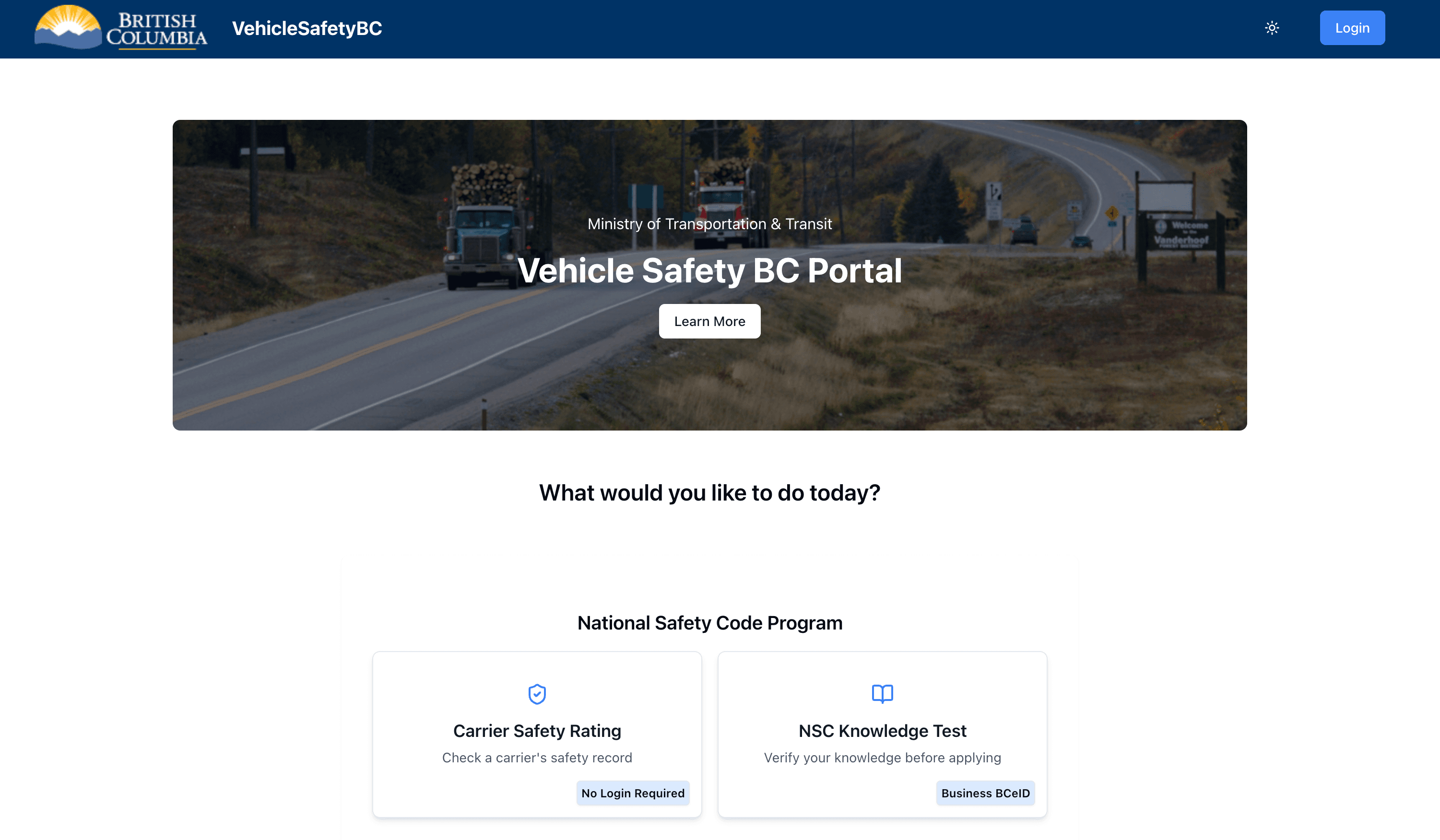Click the Learn More button

click(x=709, y=322)
